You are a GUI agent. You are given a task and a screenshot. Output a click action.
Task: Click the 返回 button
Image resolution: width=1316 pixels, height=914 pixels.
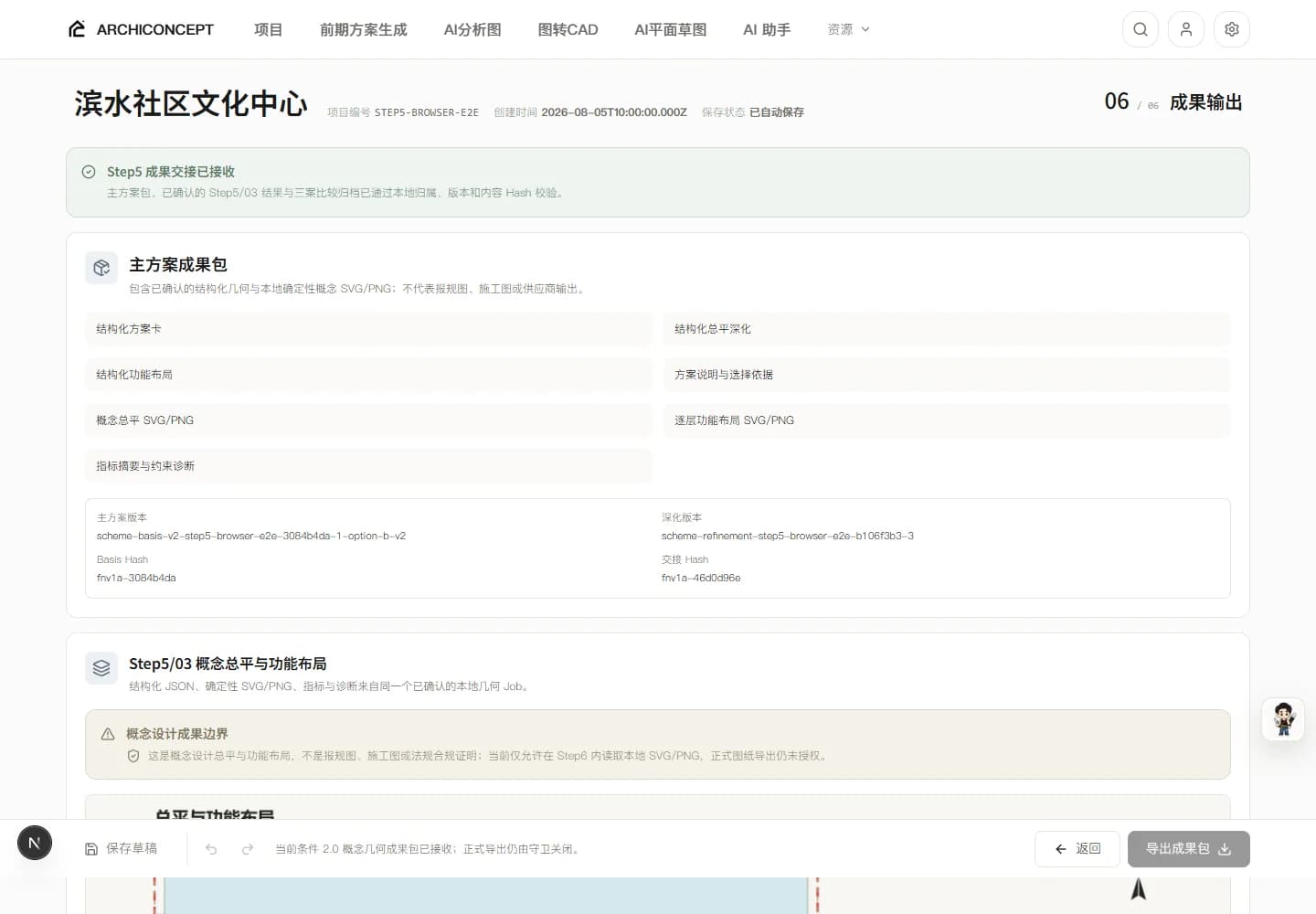coord(1077,849)
